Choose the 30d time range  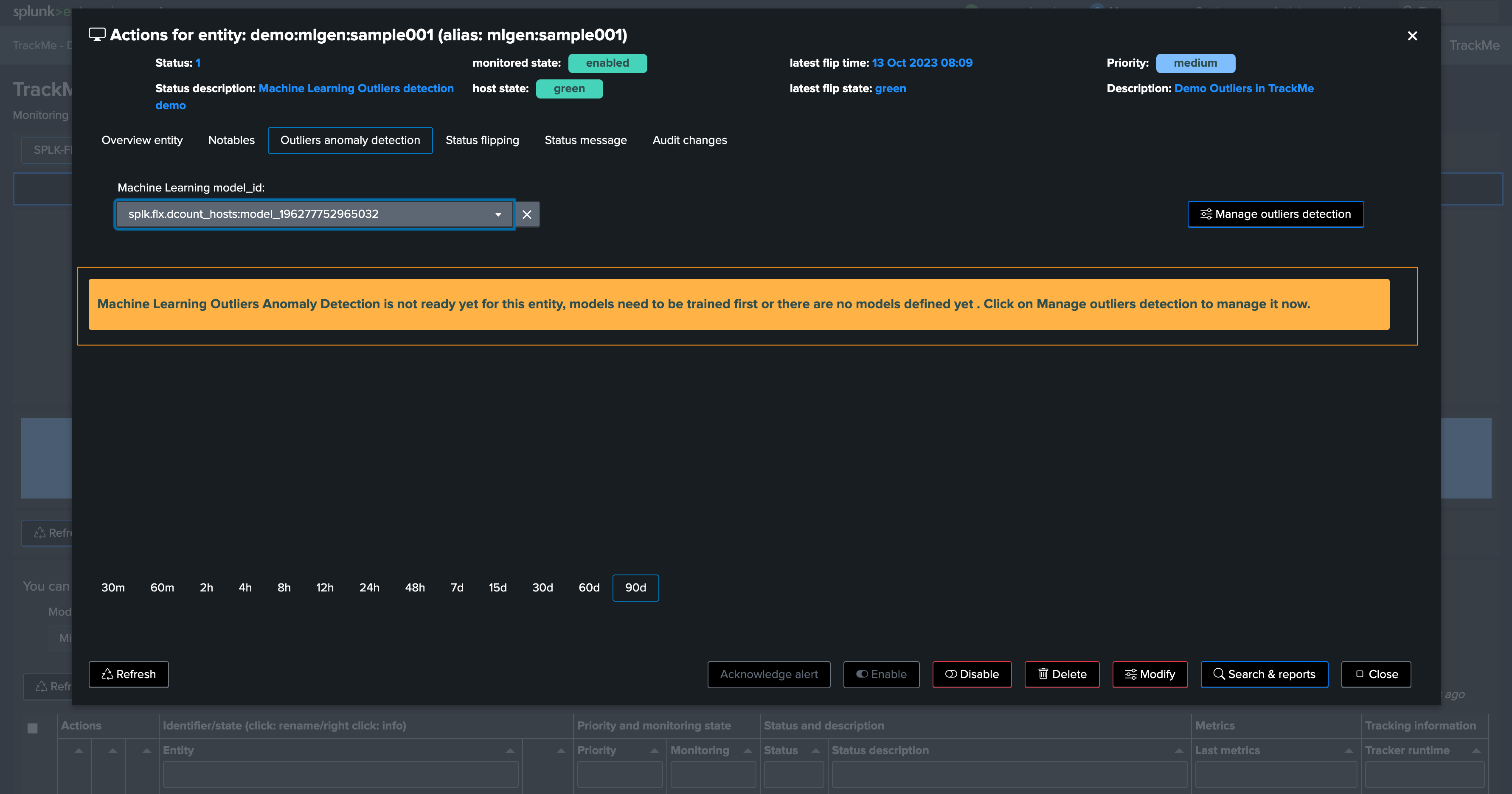(543, 588)
